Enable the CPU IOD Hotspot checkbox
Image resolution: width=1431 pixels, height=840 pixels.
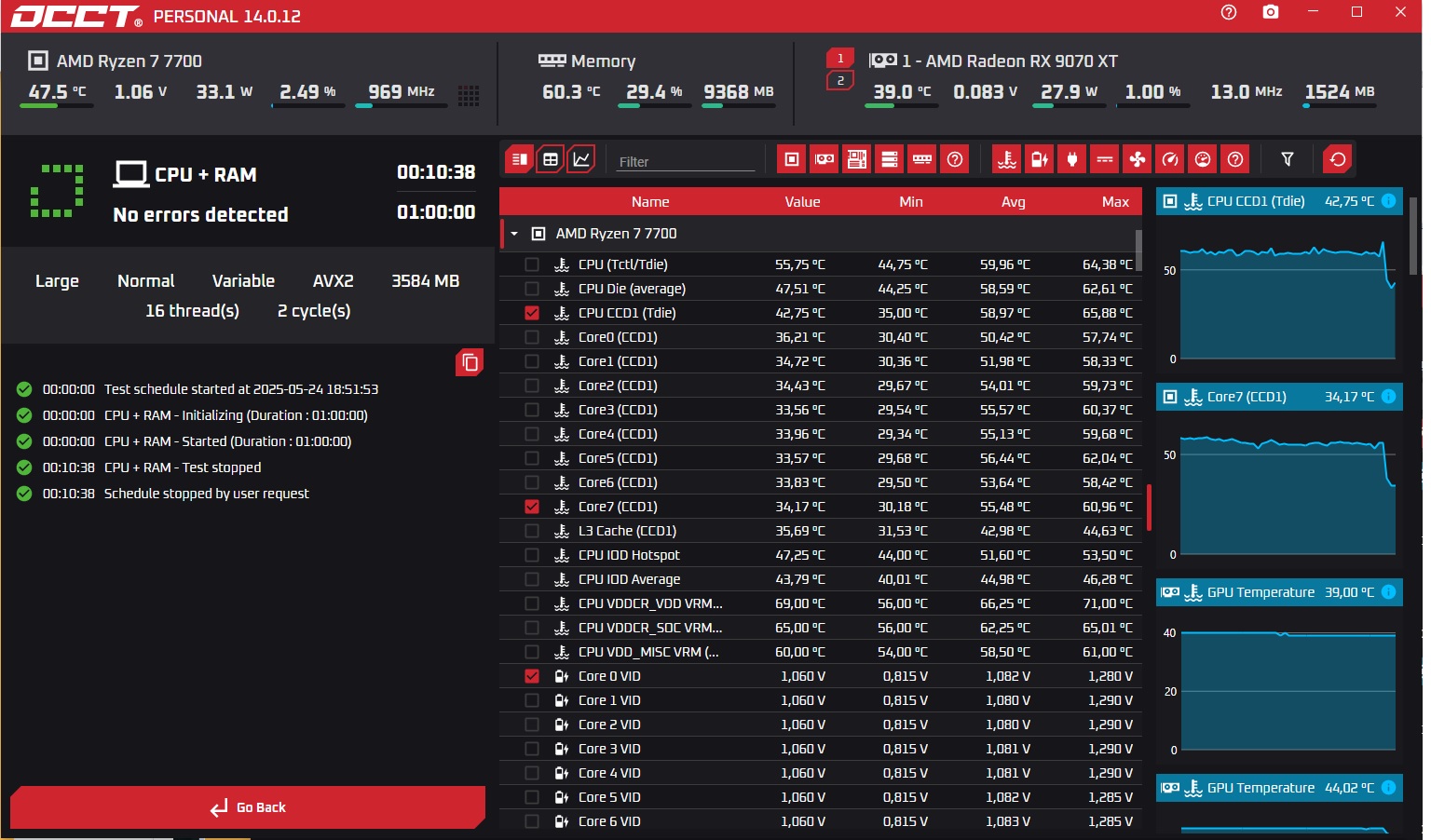pos(532,555)
